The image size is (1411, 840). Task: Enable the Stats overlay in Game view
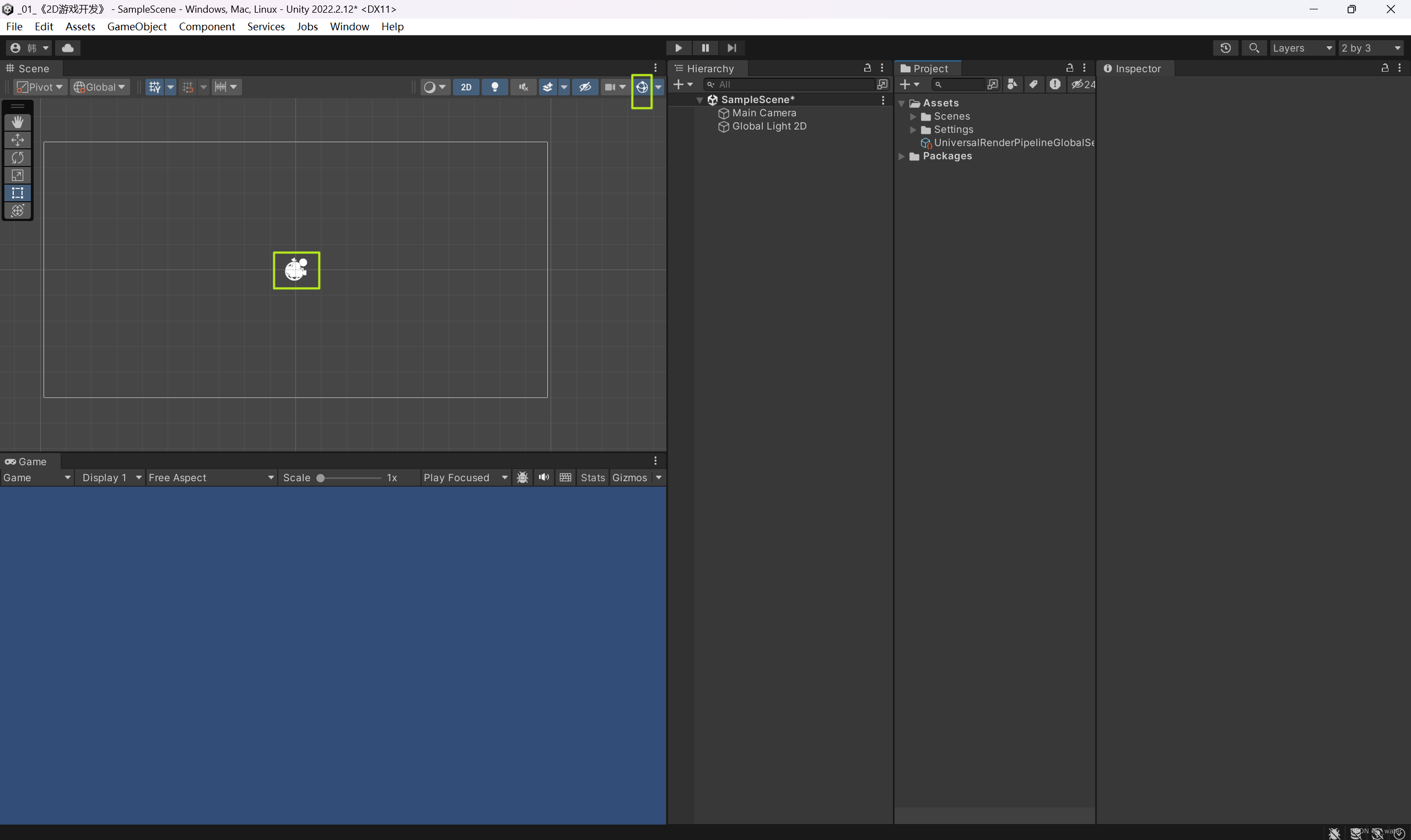pos(592,477)
